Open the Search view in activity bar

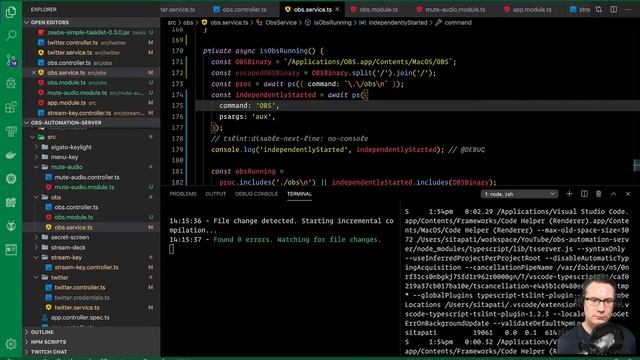tap(11, 36)
